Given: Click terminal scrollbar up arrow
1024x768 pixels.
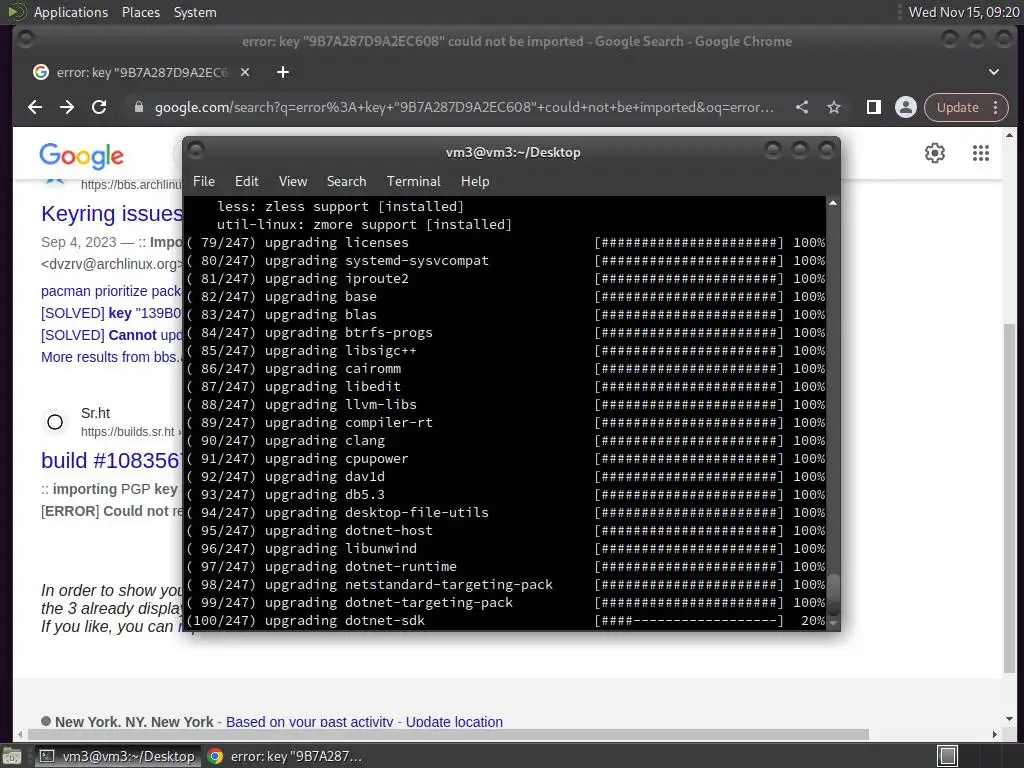Looking at the screenshot, I should (x=833, y=203).
